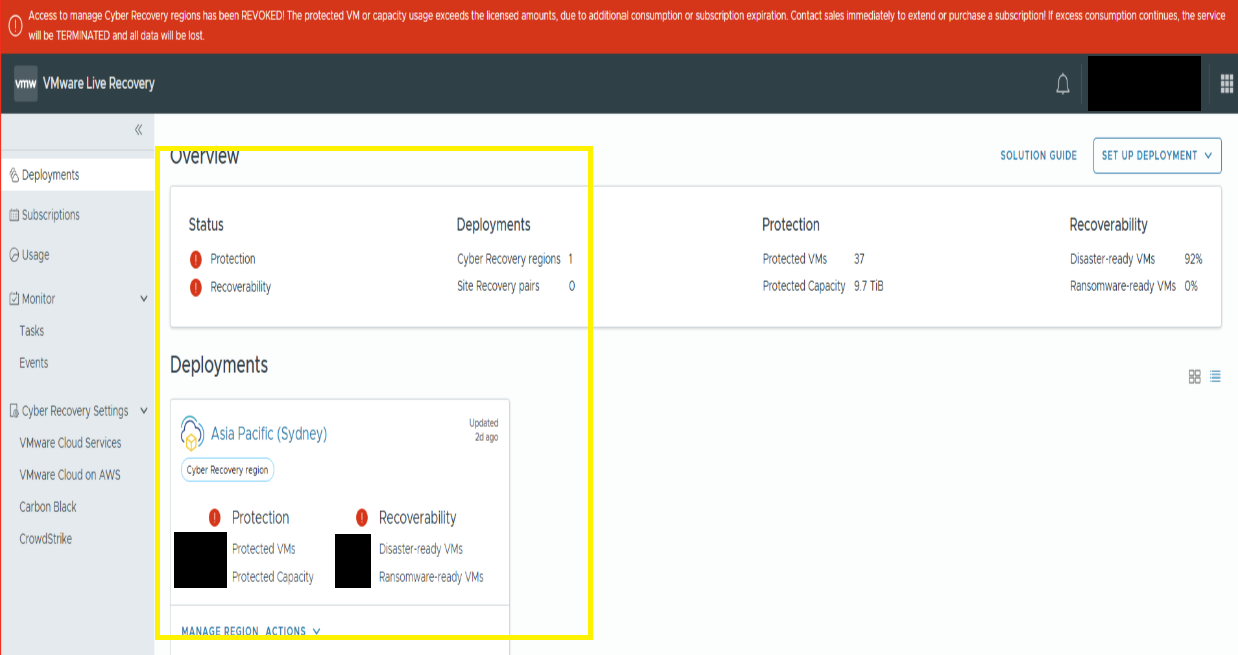The height and width of the screenshot is (655, 1238).
Task: Click Disaster-ready VMs 92% value
Action: pyautogui.click(x=1193, y=259)
